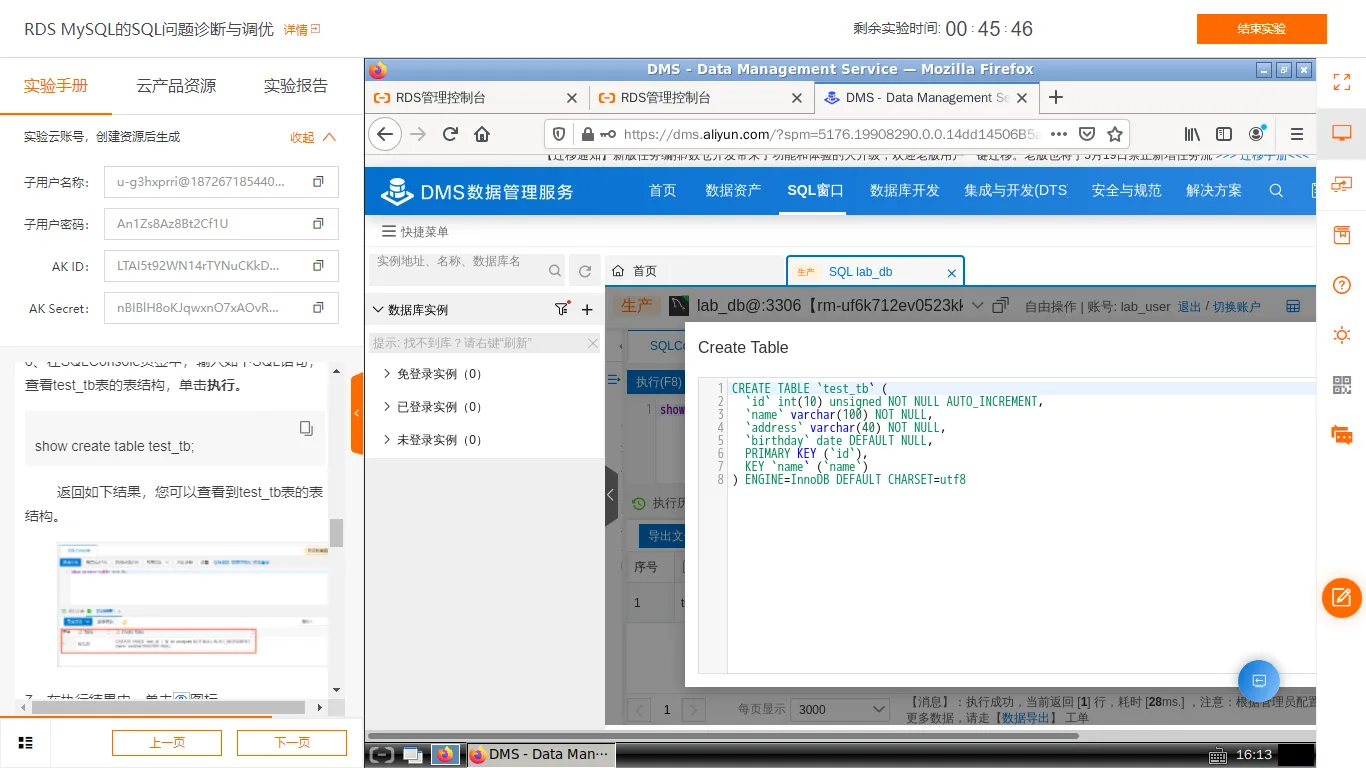Screen dimensions: 1366x768
Task: Open a new Firefox tab
Action: coord(1055,97)
